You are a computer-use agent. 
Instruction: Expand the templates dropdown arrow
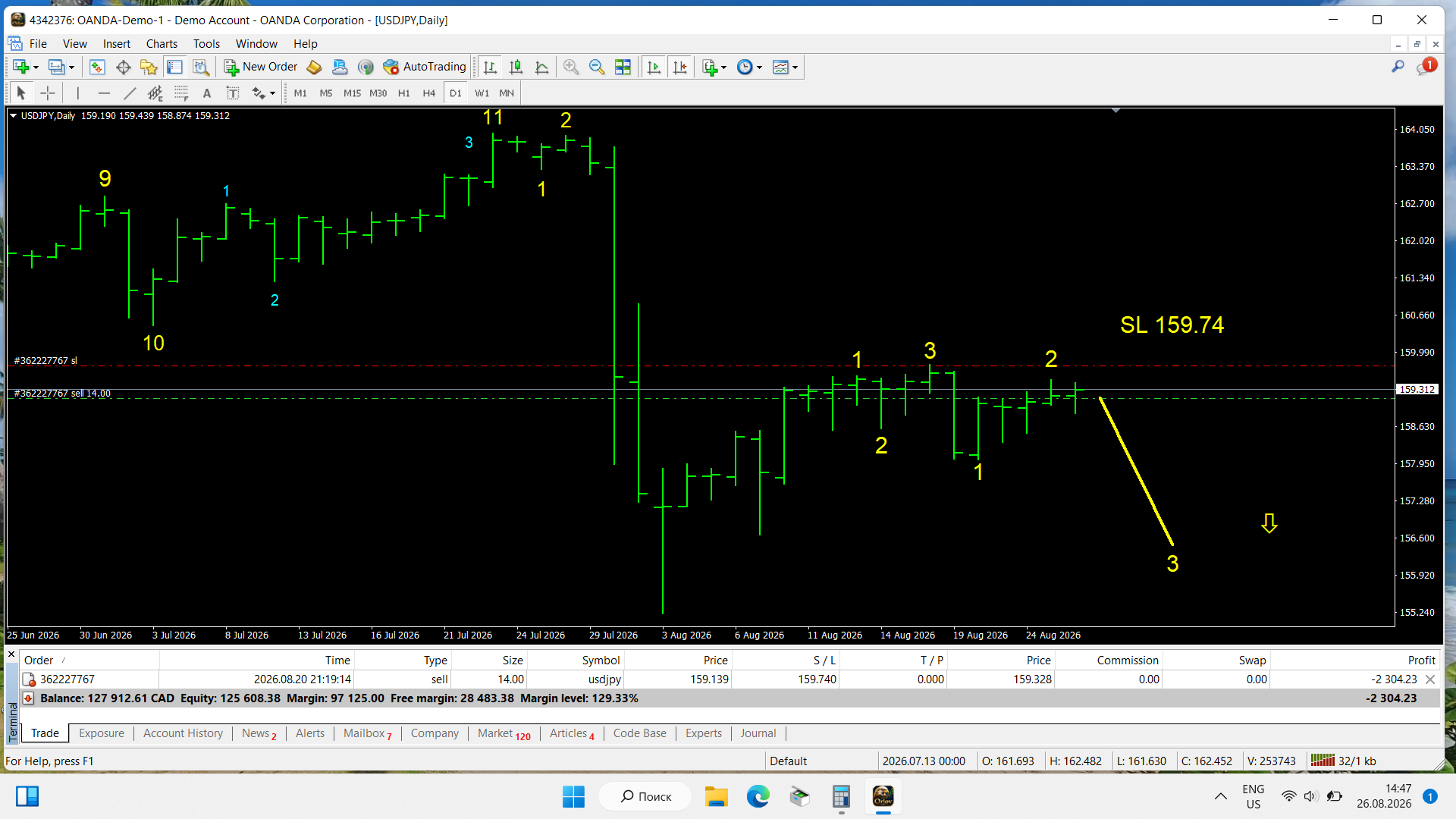795,67
